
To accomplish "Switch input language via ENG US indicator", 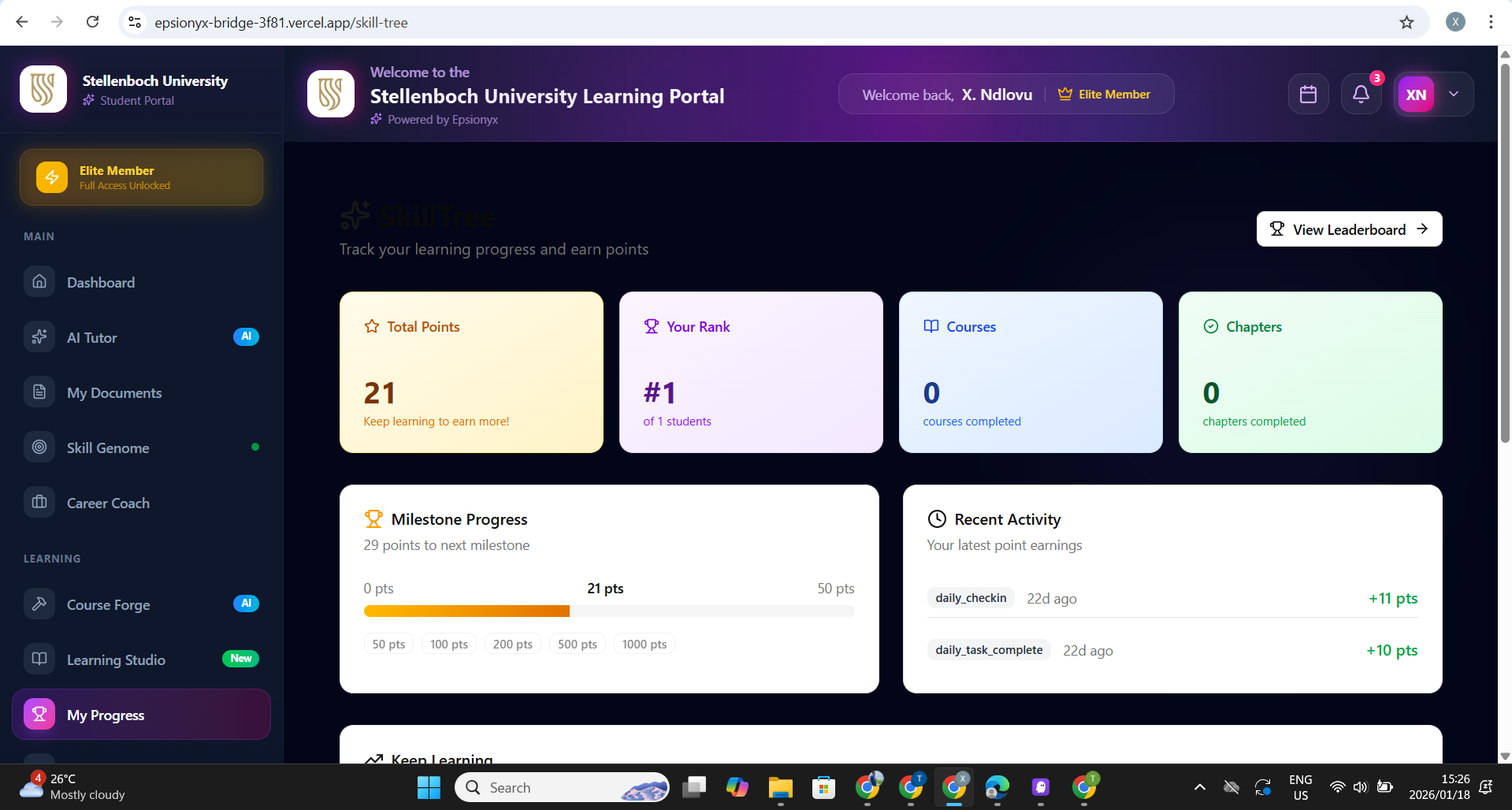I will (x=1301, y=787).
